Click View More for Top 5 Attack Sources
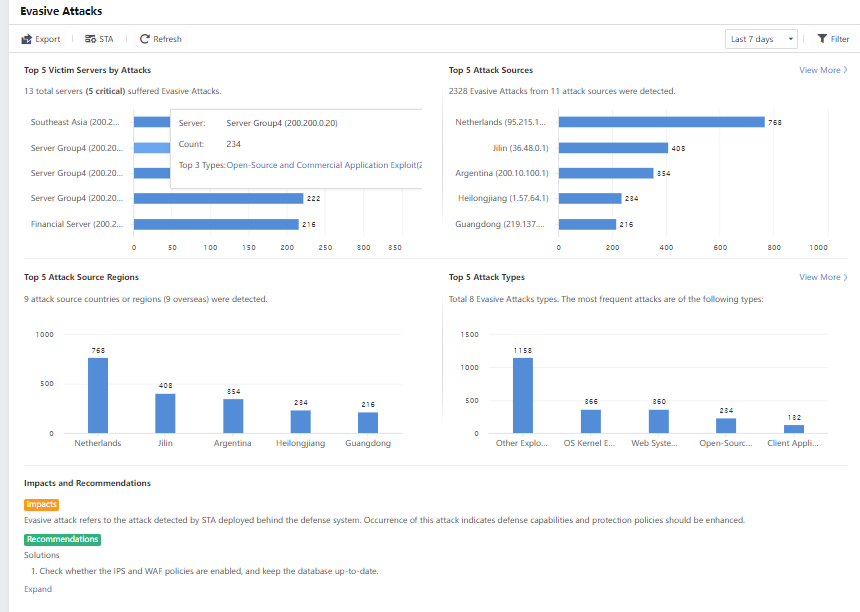Image resolution: width=860 pixels, height=612 pixels. tap(823, 70)
